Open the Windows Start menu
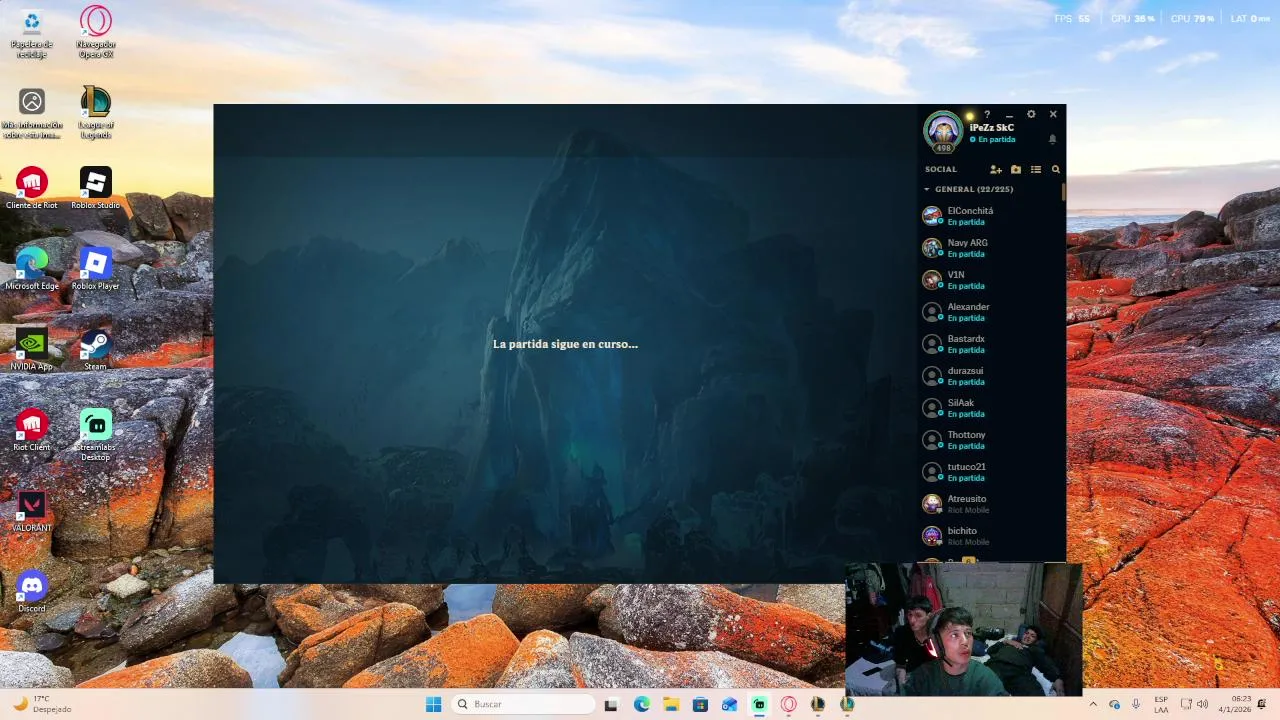This screenshot has height=720, width=1280. [x=433, y=704]
